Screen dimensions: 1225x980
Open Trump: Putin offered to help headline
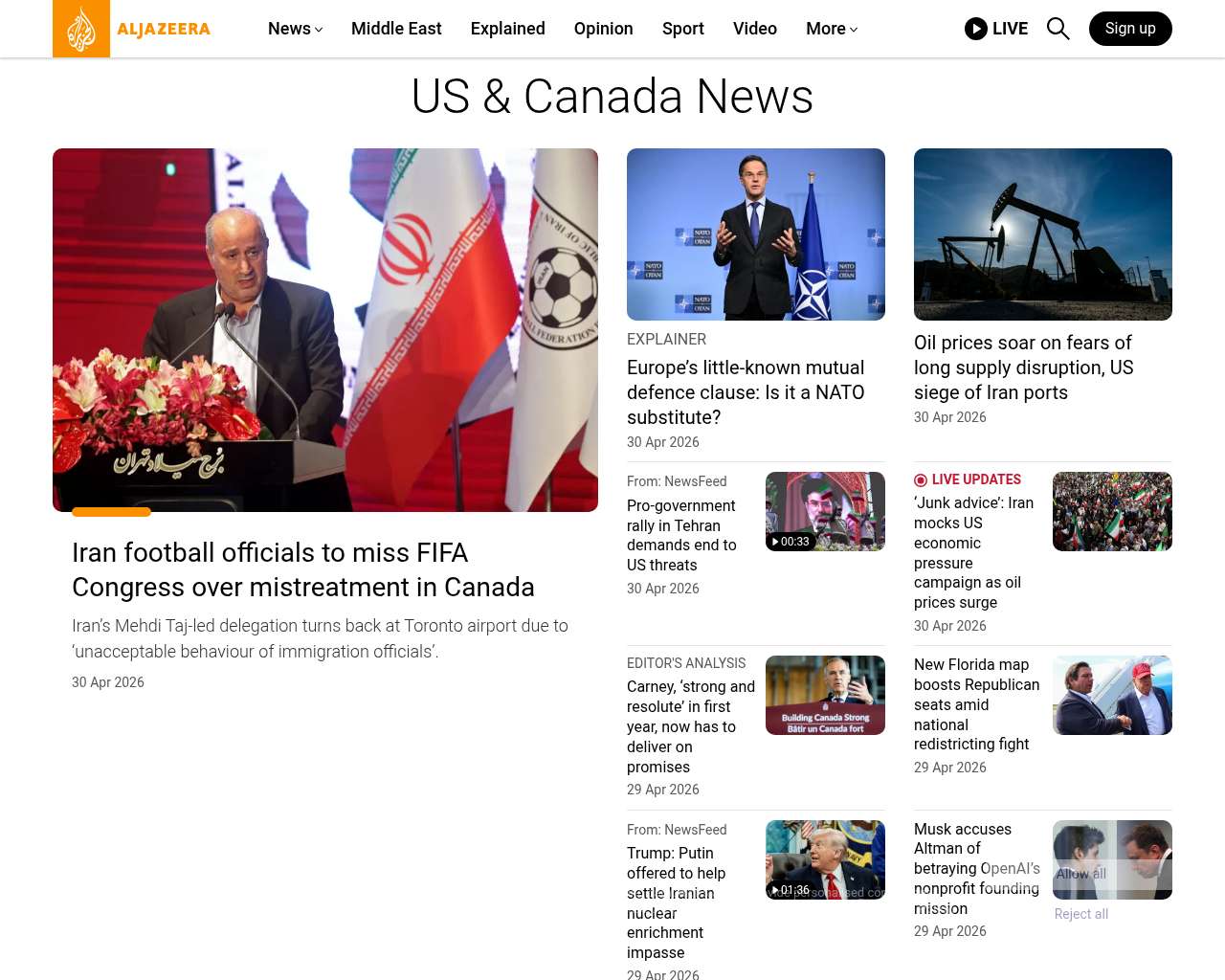676,902
